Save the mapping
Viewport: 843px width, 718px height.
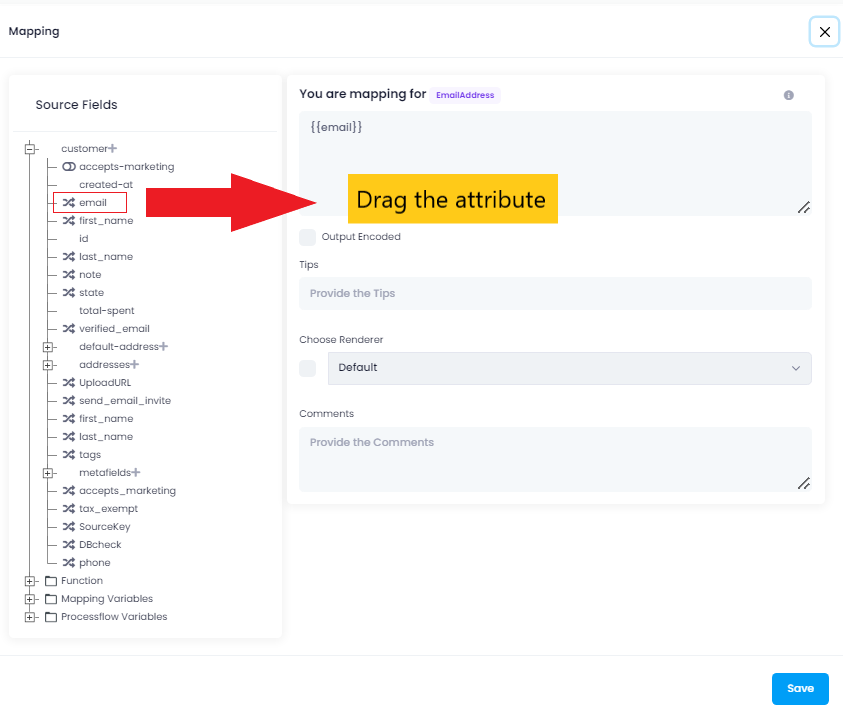point(800,689)
